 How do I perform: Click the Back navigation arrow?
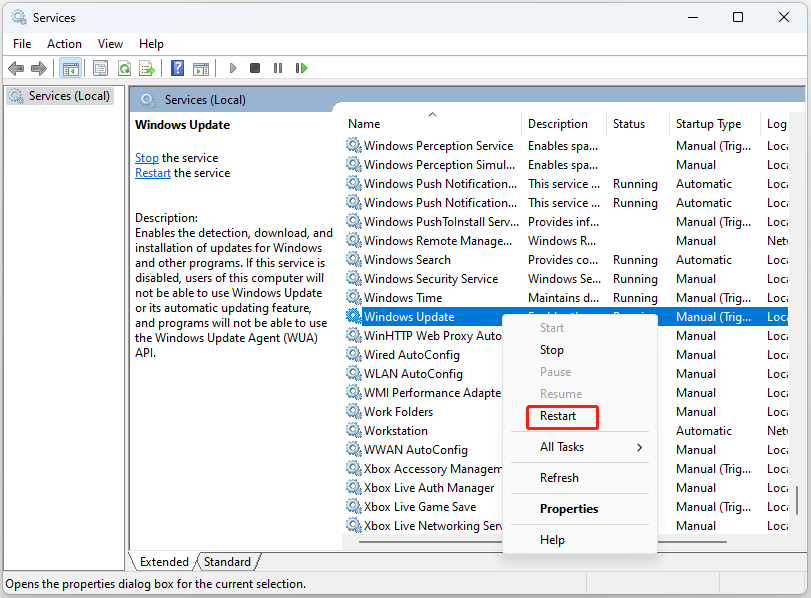pyautogui.click(x=16, y=67)
